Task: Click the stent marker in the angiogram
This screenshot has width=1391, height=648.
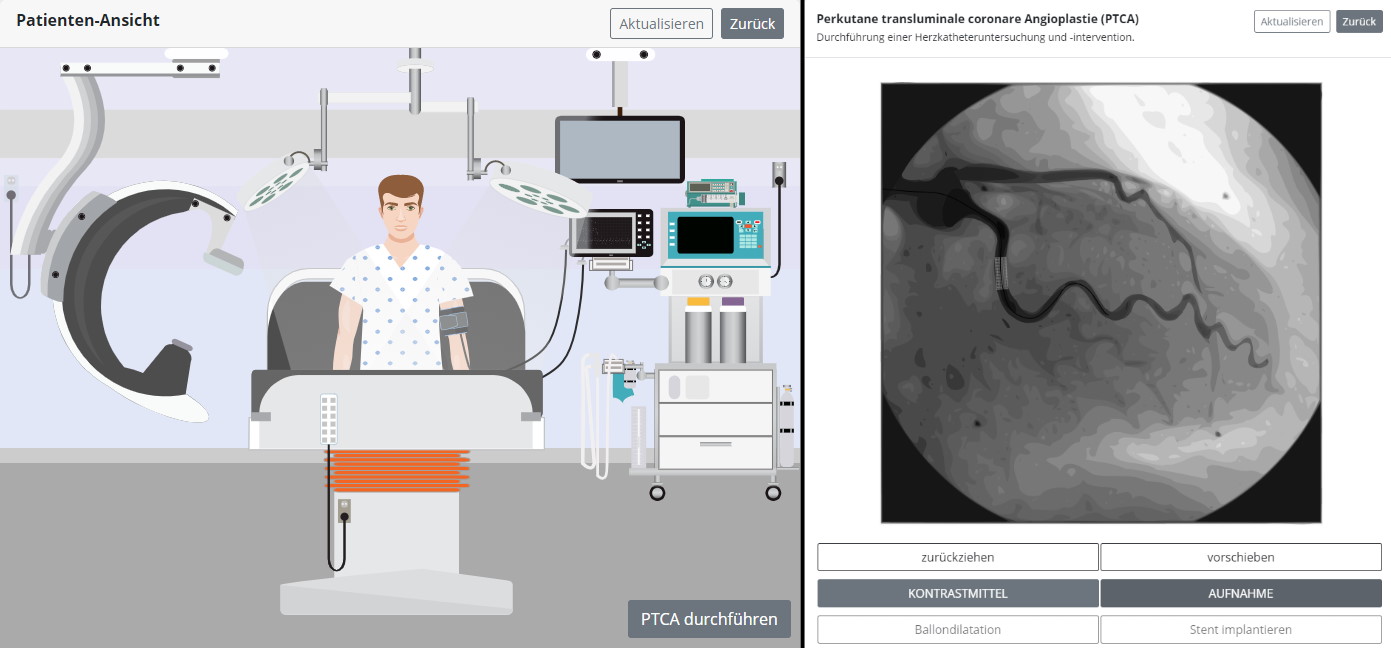Action: (1003, 273)
